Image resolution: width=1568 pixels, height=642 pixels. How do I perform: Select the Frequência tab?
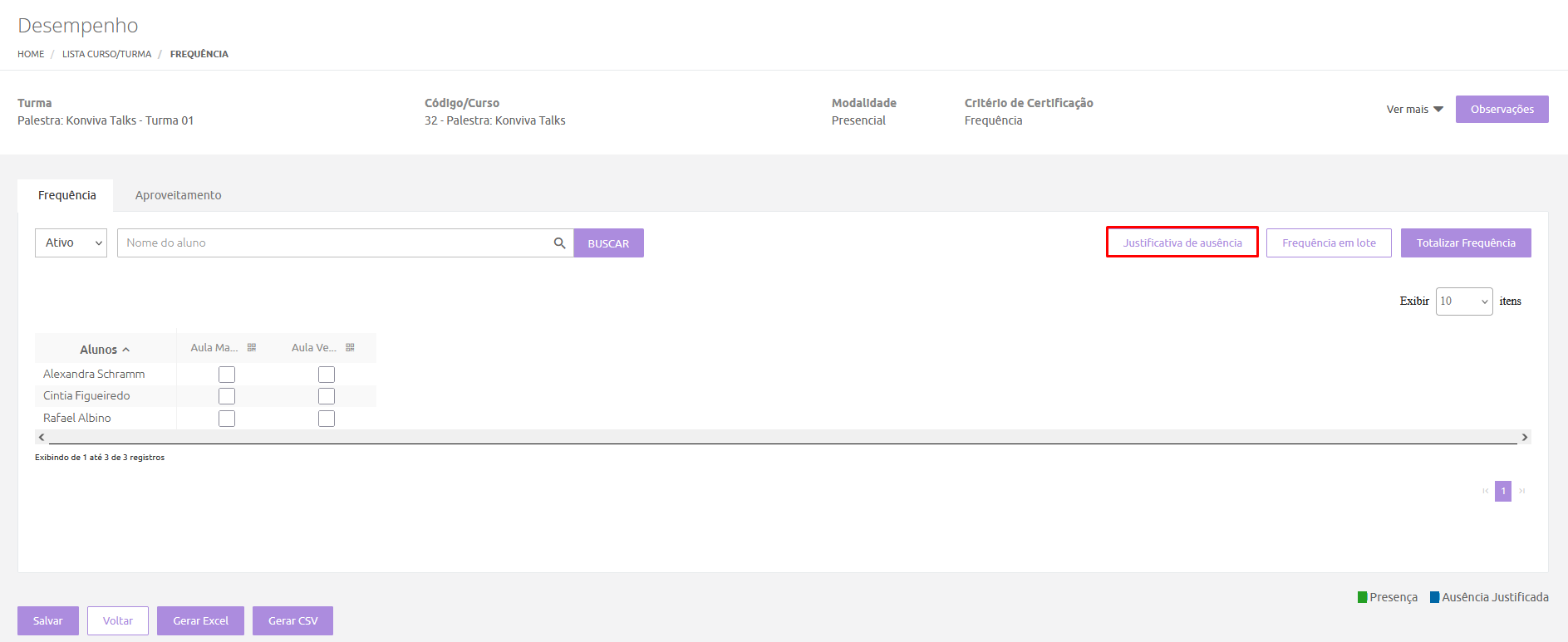66,195
